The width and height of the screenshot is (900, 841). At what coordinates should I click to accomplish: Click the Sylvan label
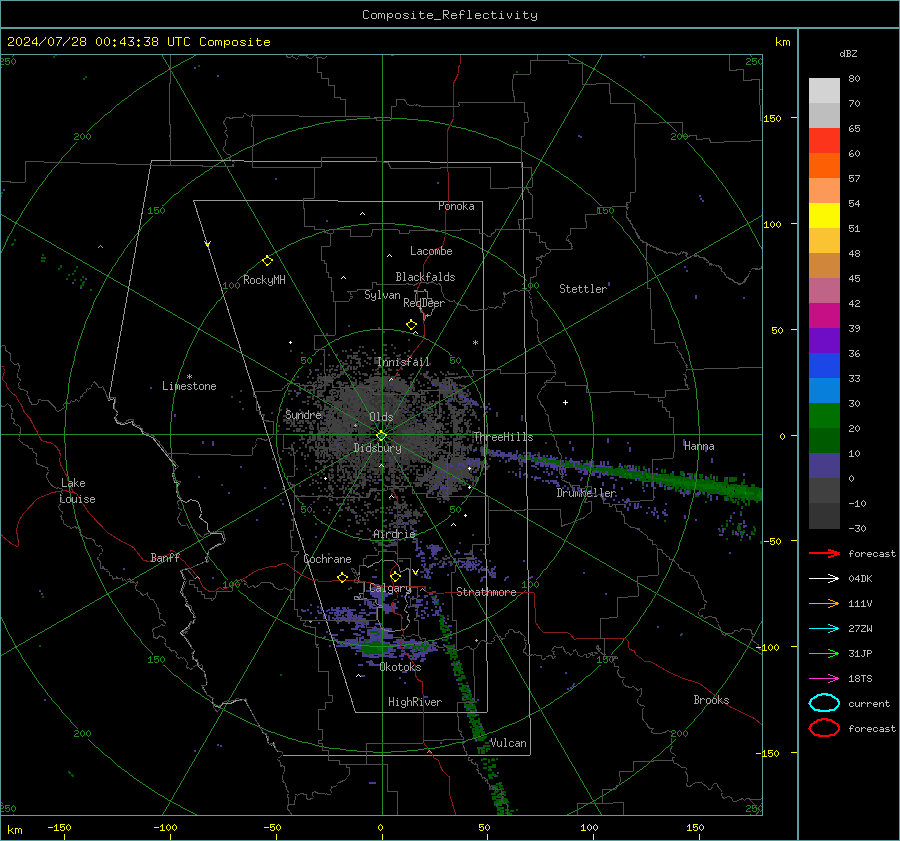point(382,295)
